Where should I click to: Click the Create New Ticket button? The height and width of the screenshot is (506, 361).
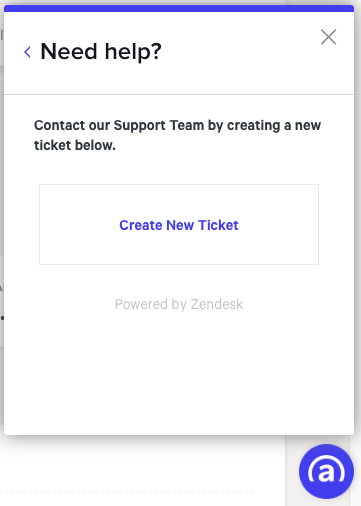(179, 224)
